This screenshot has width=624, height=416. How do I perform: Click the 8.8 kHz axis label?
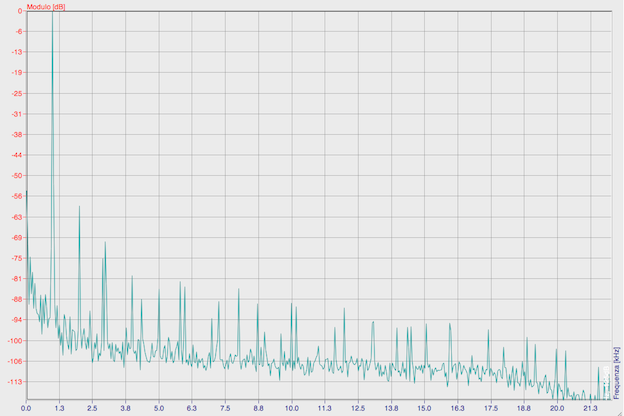click(258, 408)
